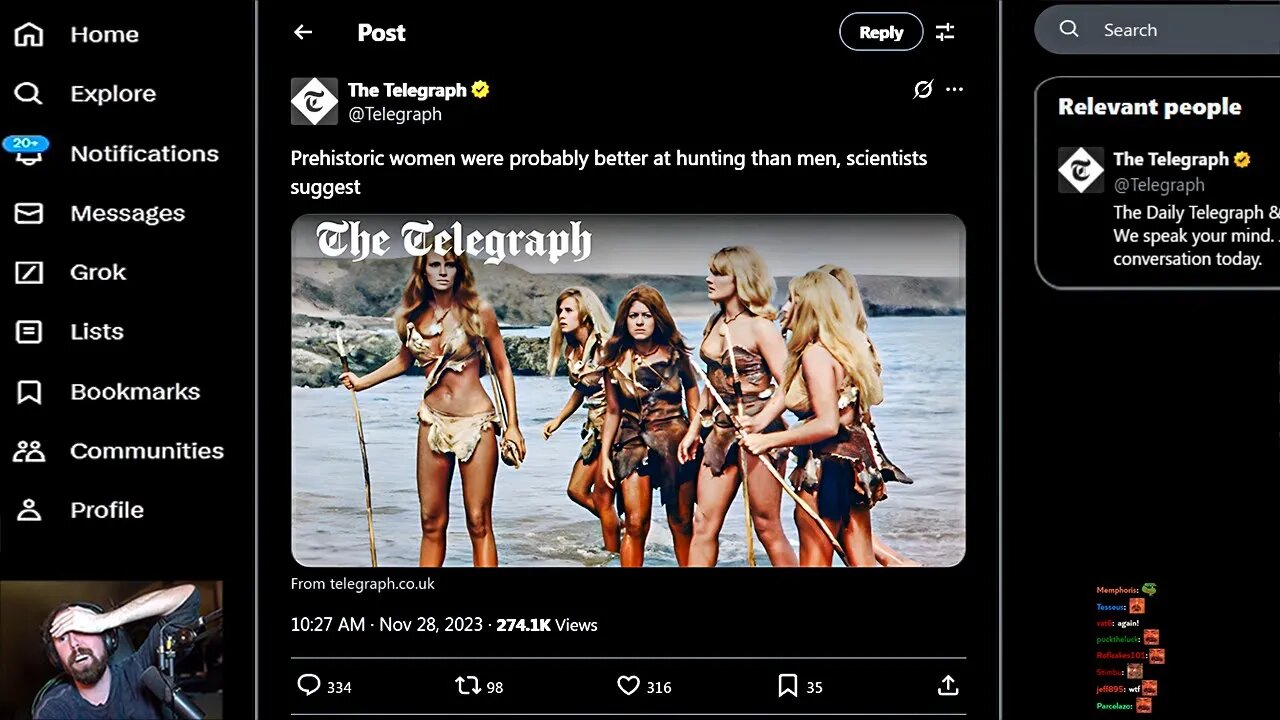Repost using the retweet icon
Screen dimensions: 1280x720
[x=467, y=686]
